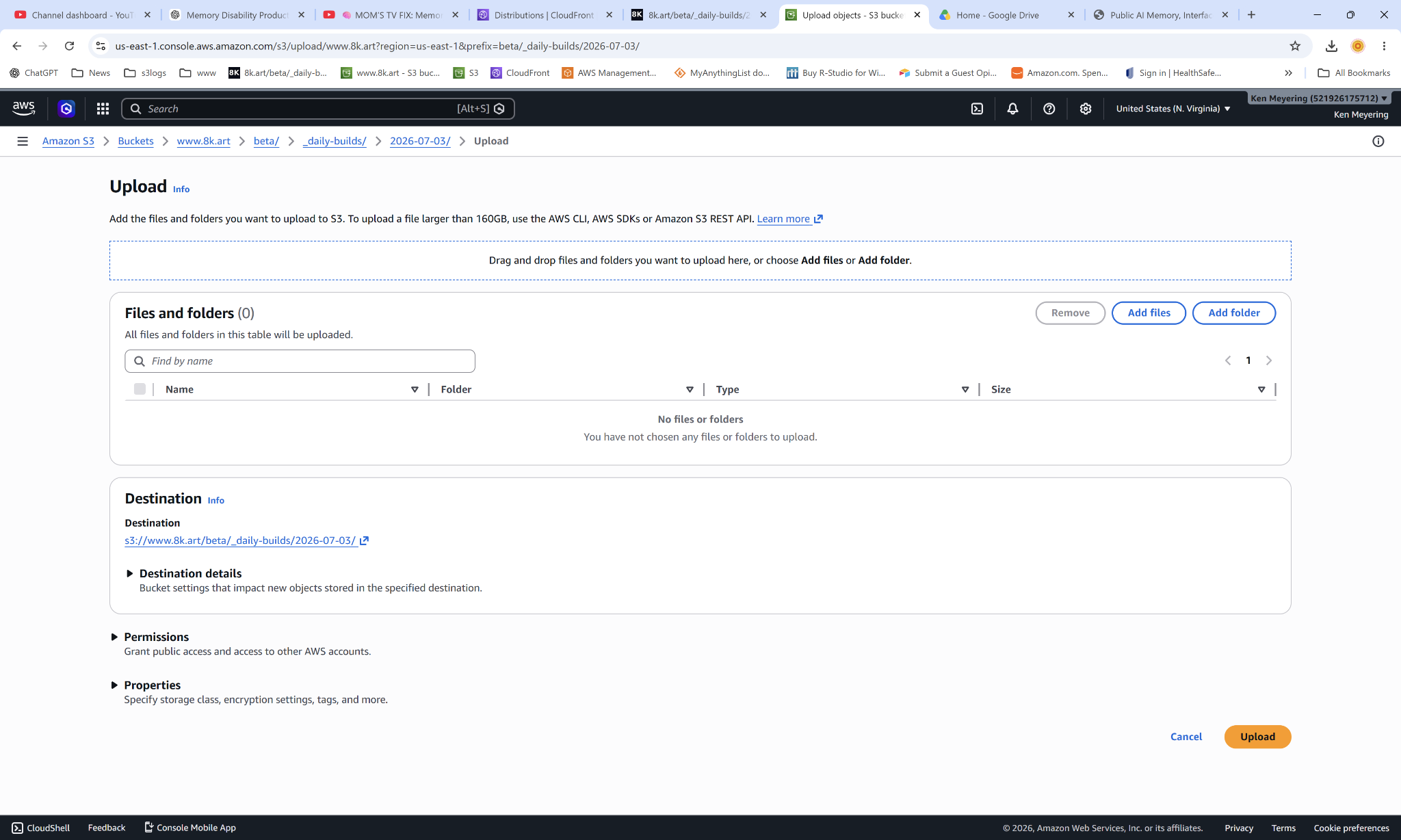Image resolution: width=1401 pixels, height=840 pixels.
Task: Open the Chrome three-dot menu
Action: [1384, 46]
